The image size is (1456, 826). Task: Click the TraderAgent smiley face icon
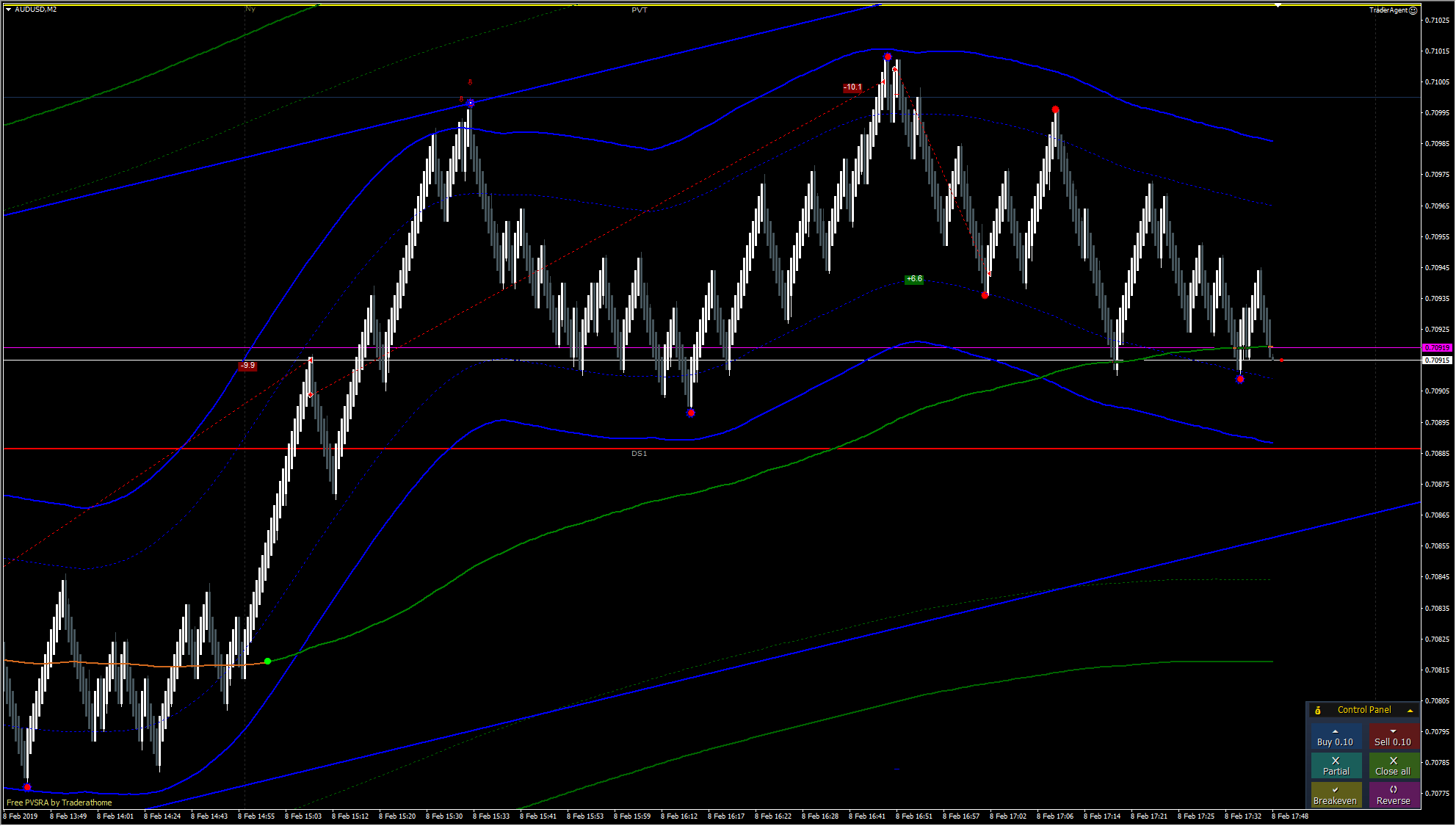pyautogui.click(x=1413, y=10)
